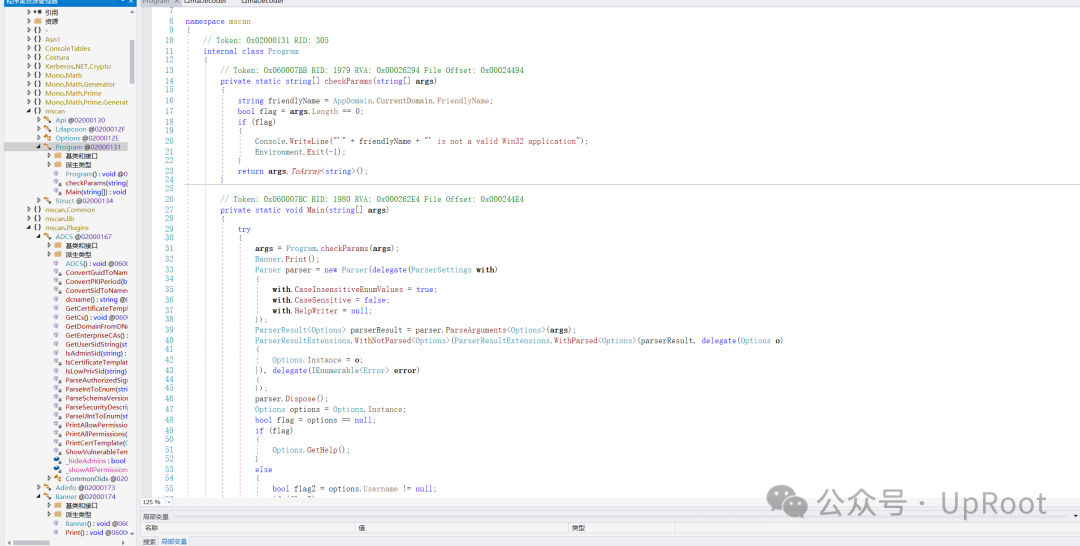The image size is (1080, 546).
Task: Click the mscan.Common namespace braces icon
Action: [37, 209]
